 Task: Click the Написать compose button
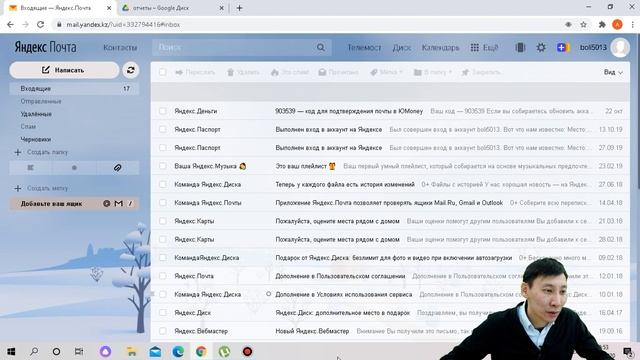64,70
